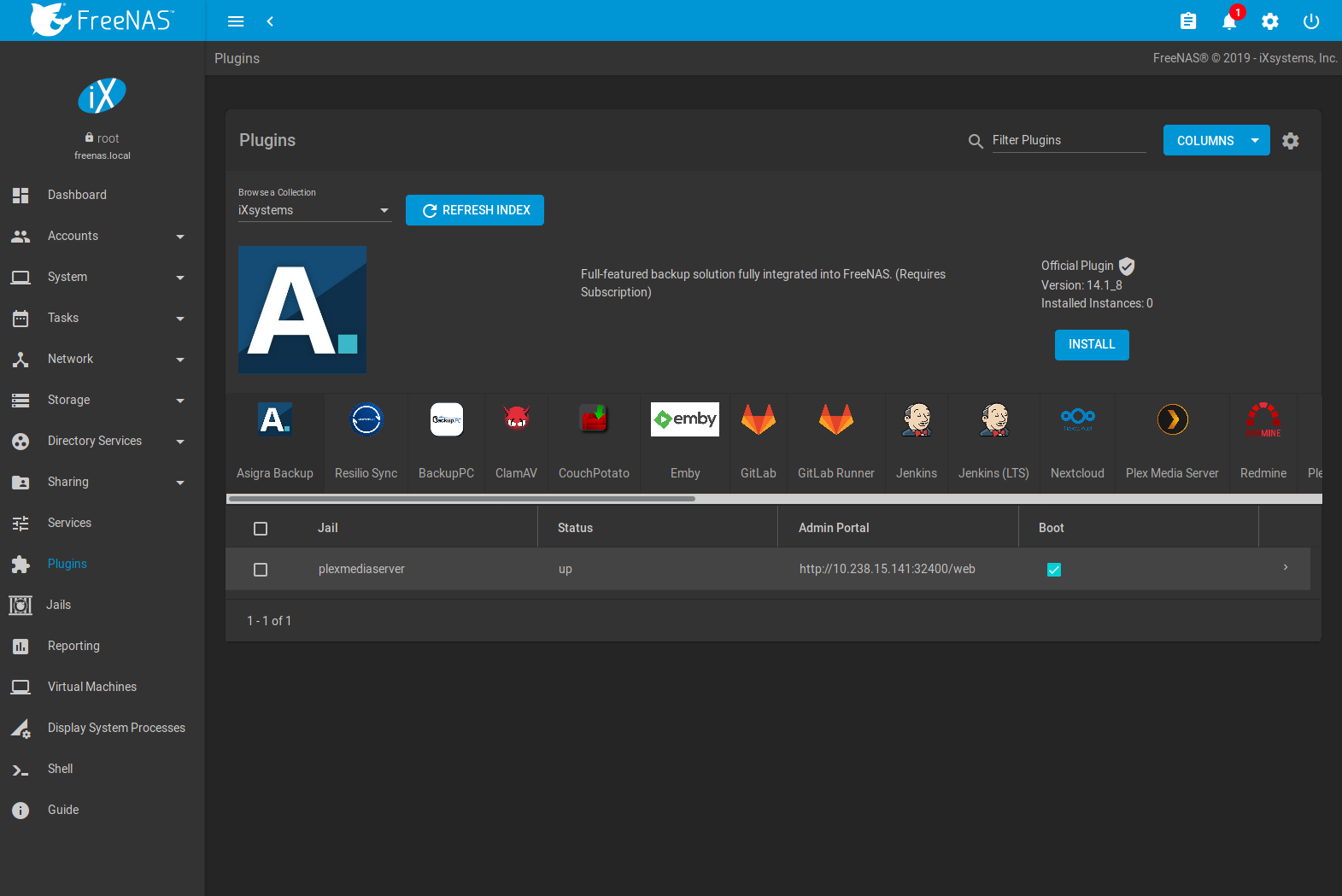
Task: Click the Refresh Index button
Action: (x=475, y=210)
